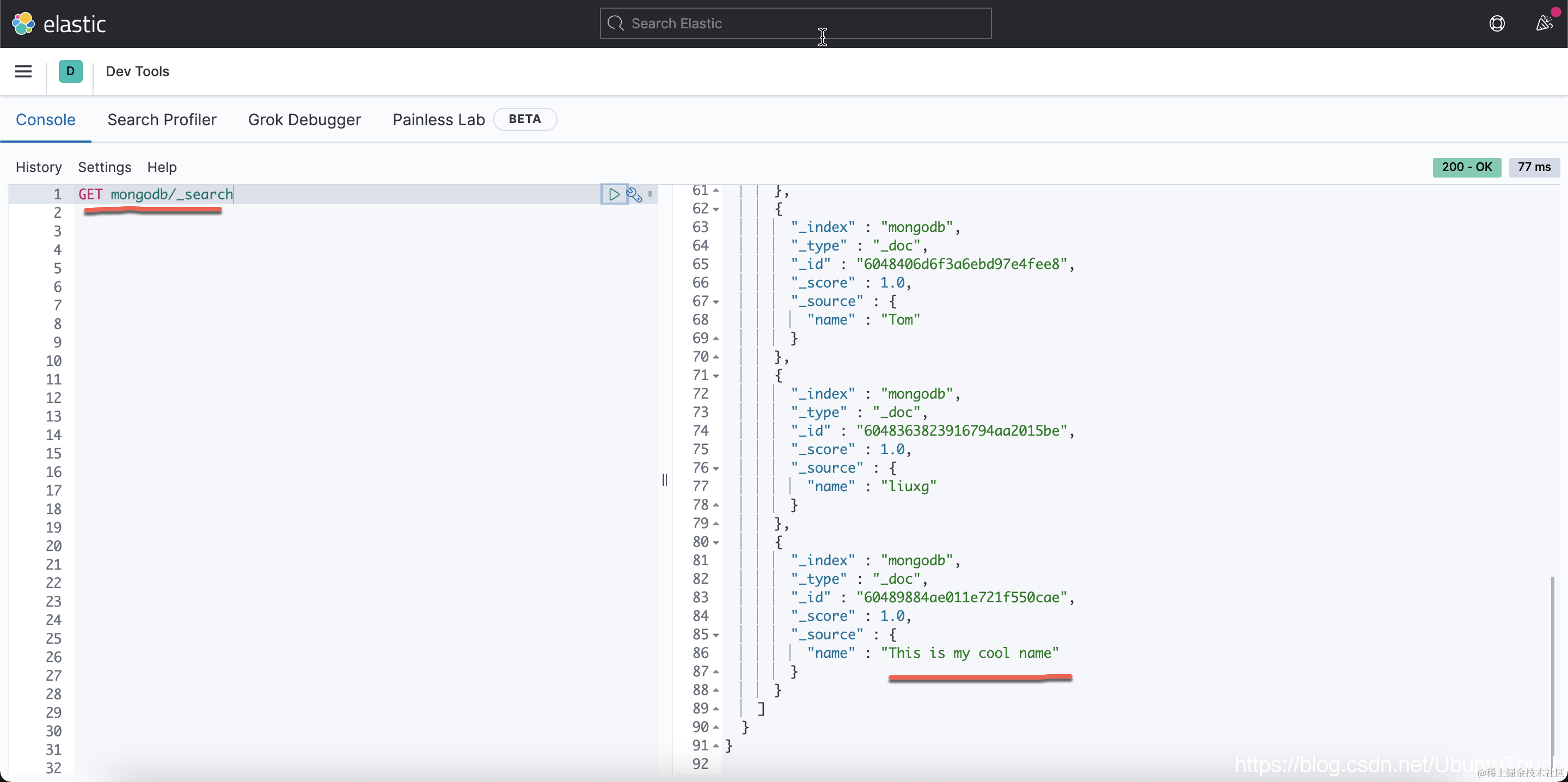Toggle the fold marker at line 88
The width and height of the screenshot is (1568, 782).
(716, 691)
